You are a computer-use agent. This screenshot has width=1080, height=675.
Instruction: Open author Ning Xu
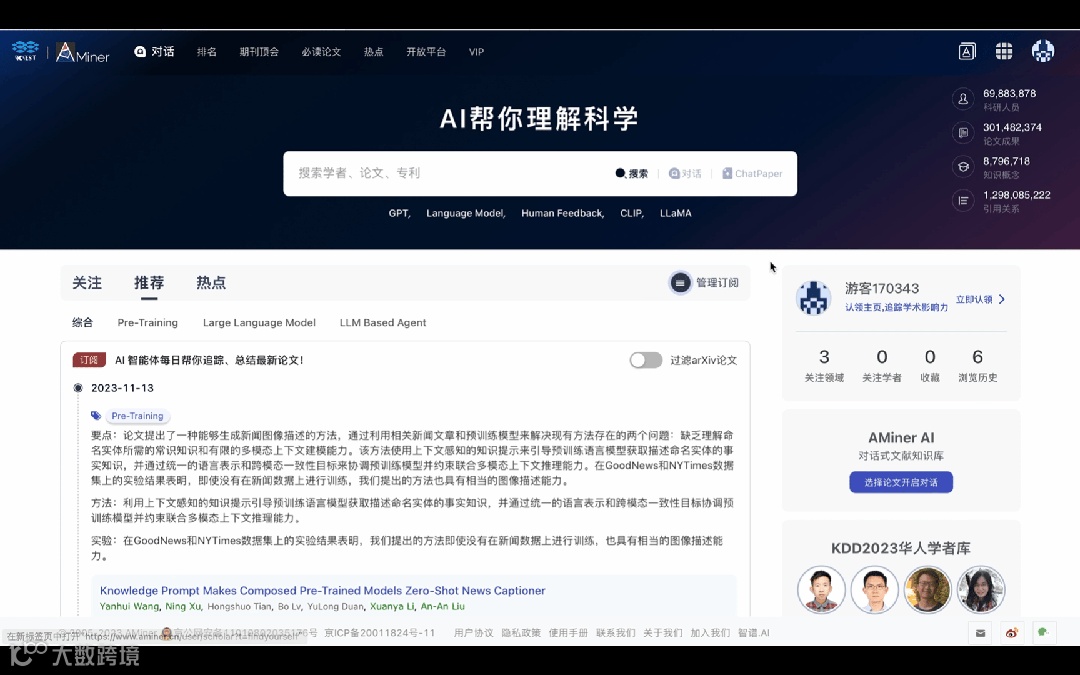(183, 606)
